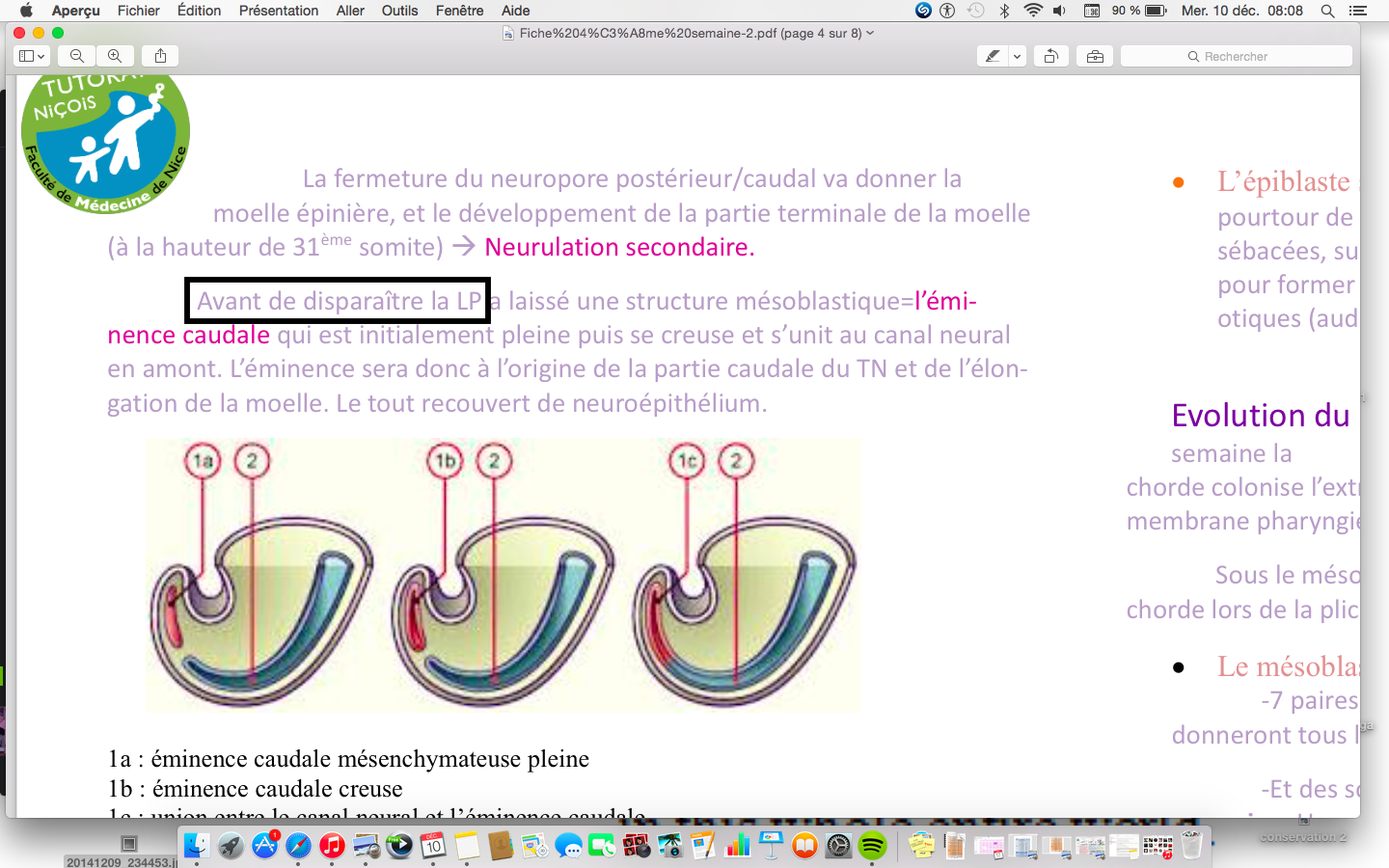Open the Présentation menu
The width and height of the screenshot is (1389, 868).
[x=278, y=11]
